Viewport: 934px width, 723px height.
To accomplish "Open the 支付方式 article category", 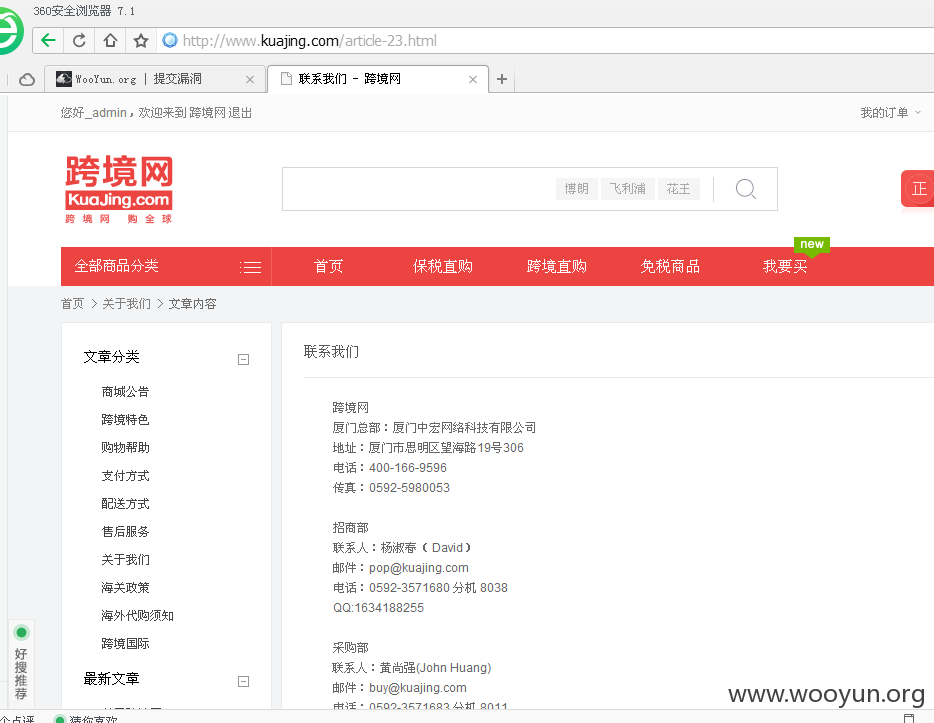I will click(x=125, y=475).
